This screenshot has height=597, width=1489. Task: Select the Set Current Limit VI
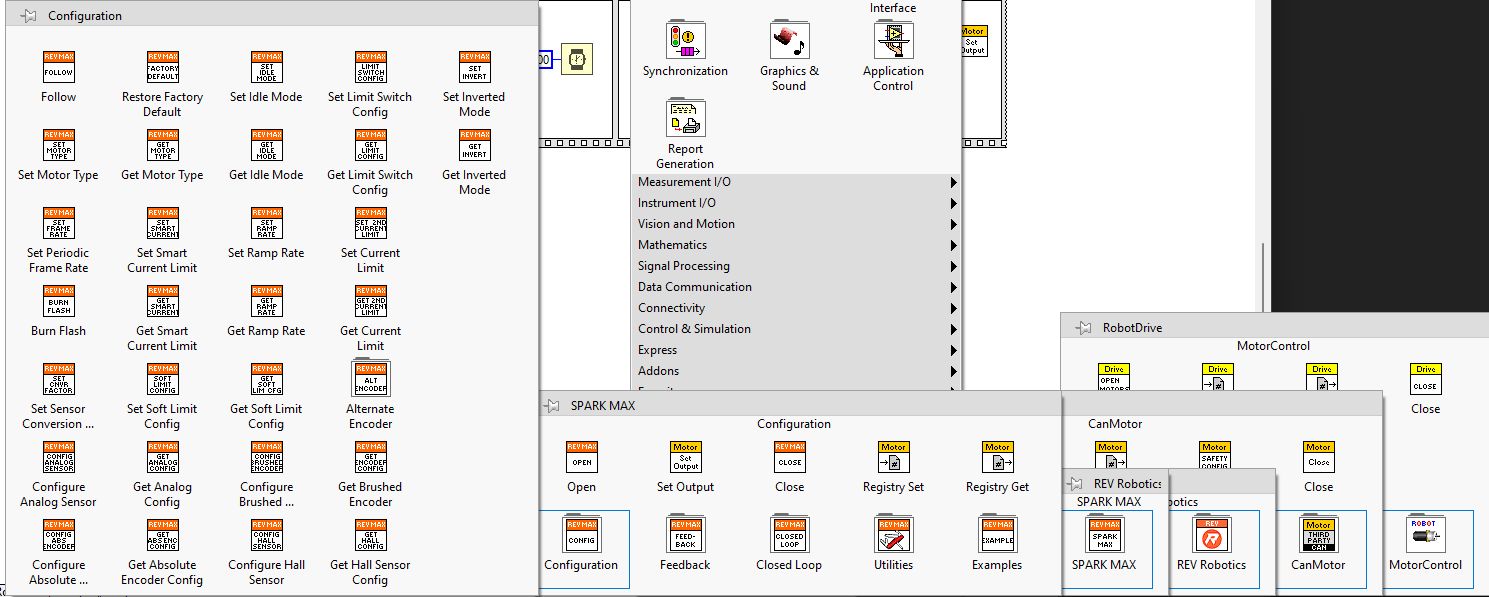pos(371,223)
